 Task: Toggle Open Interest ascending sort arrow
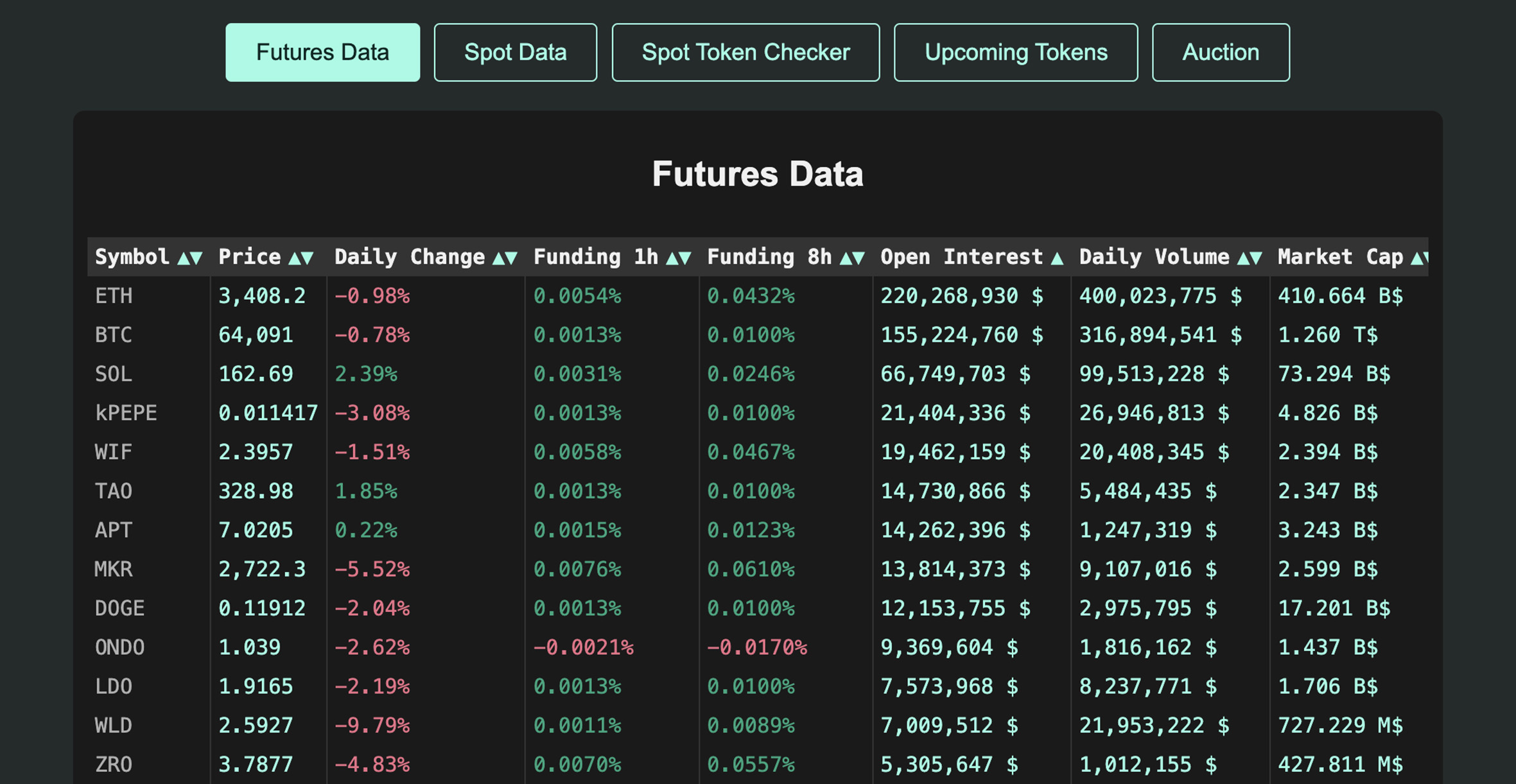[1057, 258]
